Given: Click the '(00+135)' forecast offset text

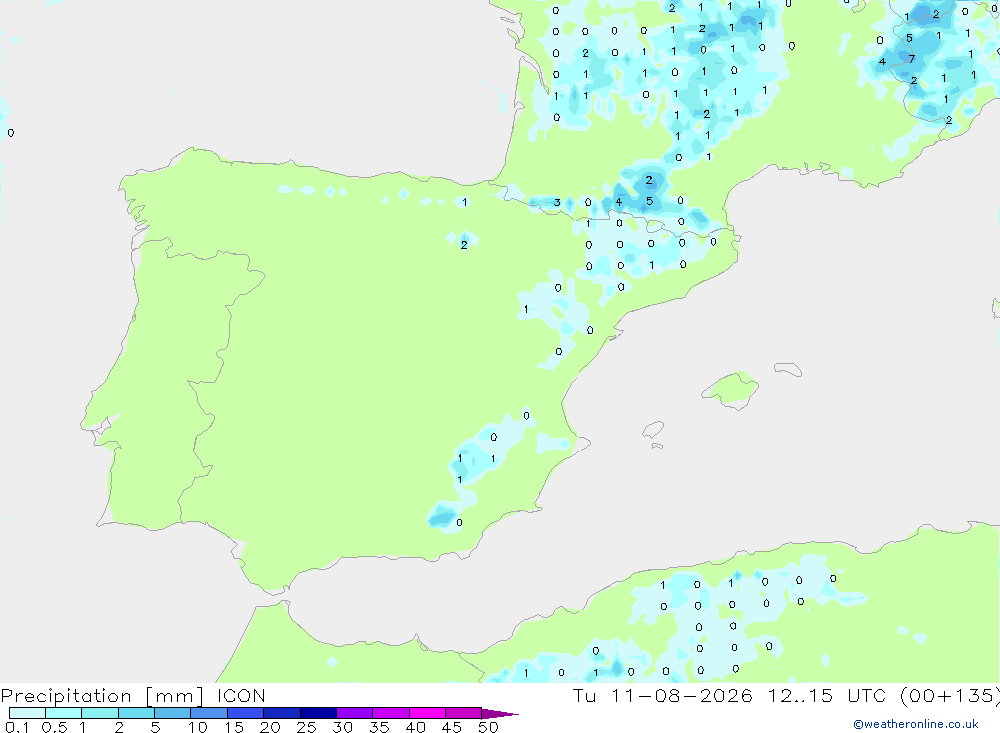Looking at the screenshot, I should tap(950, 696).
